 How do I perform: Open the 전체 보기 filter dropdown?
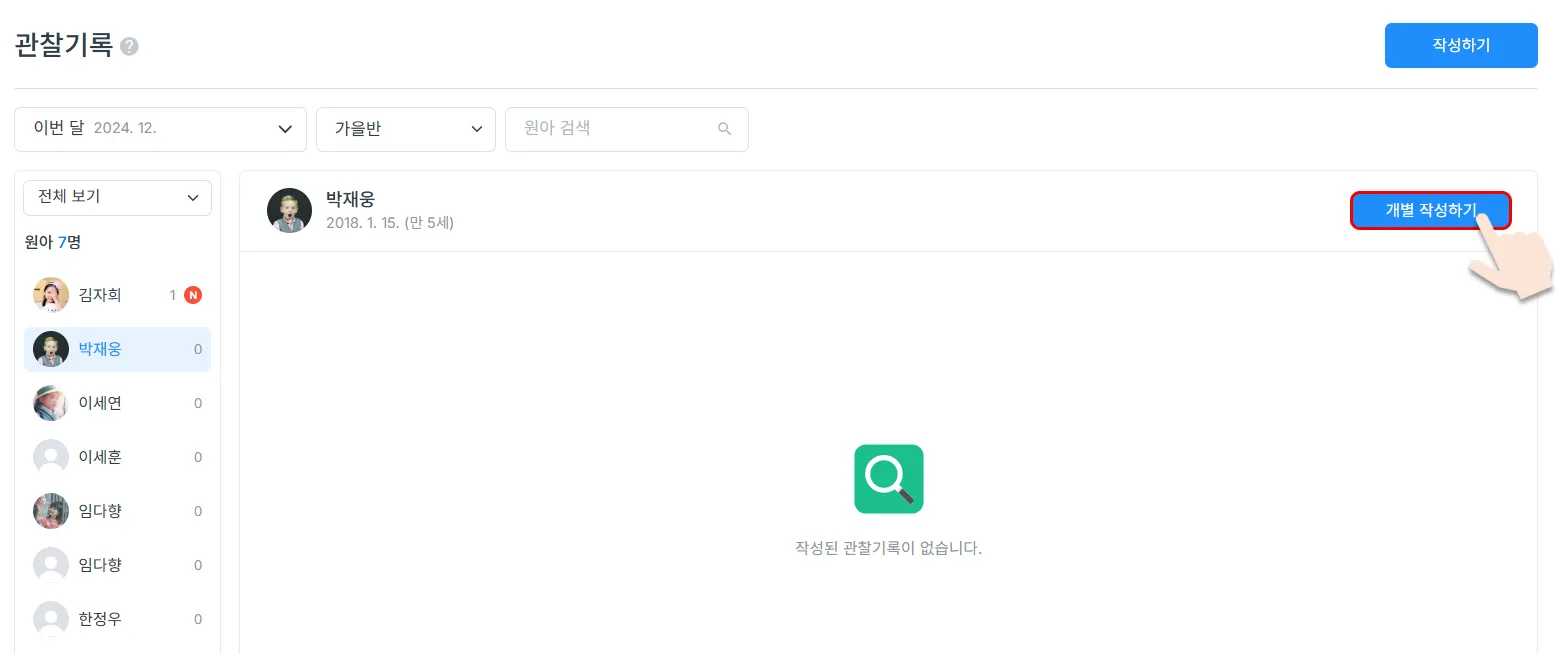118,197
